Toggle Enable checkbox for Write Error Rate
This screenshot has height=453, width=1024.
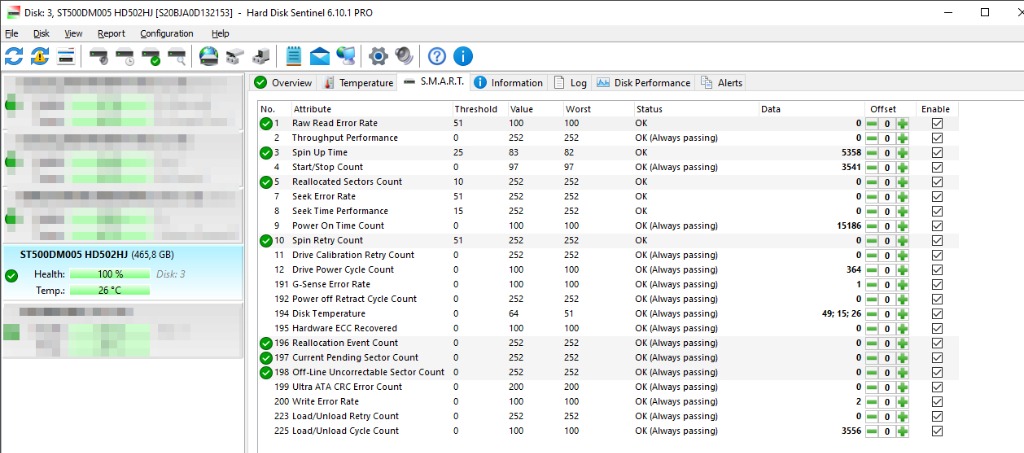tap(937, 402)
